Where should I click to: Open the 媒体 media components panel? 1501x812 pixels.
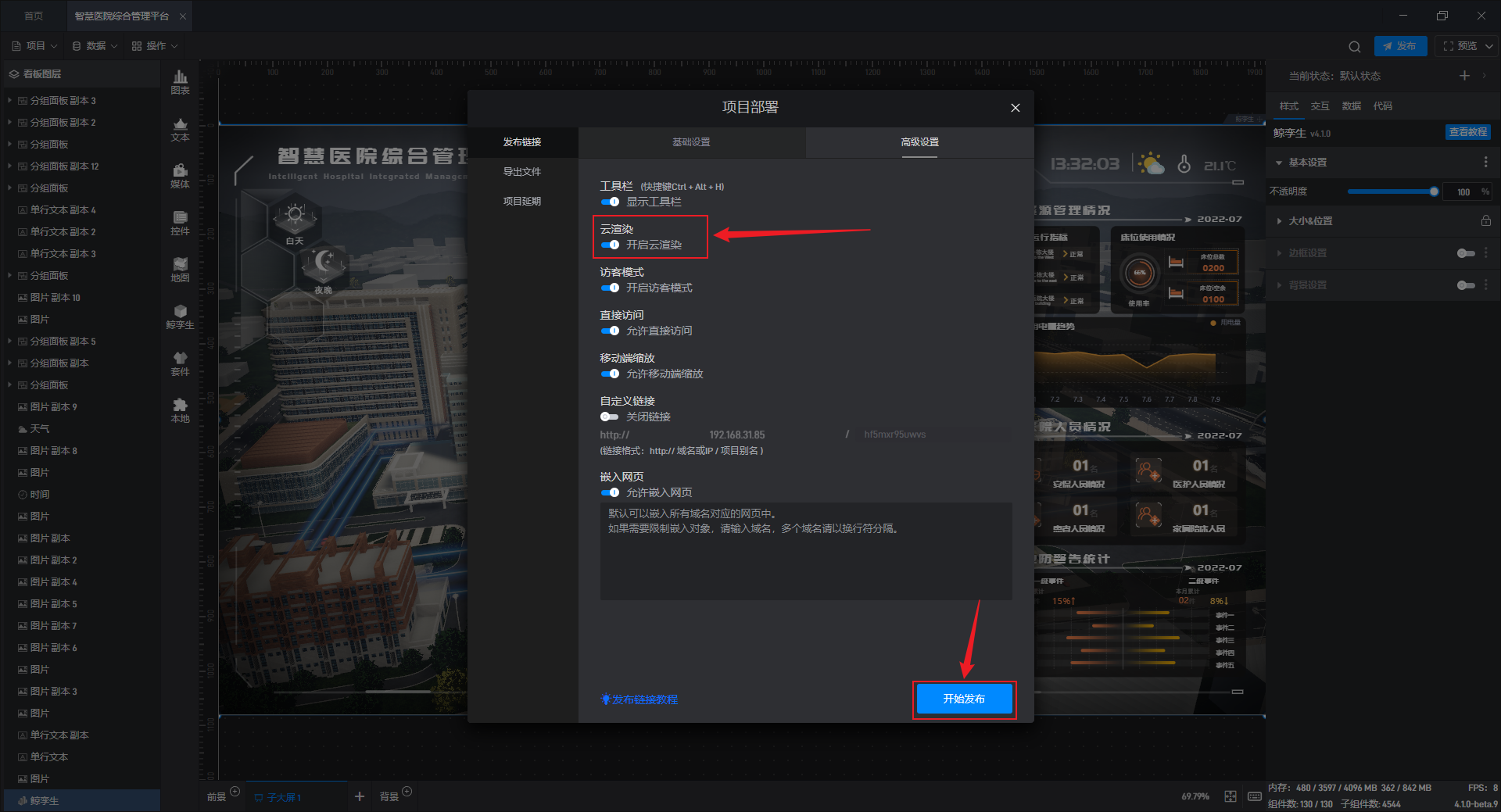tap(180, 176)
